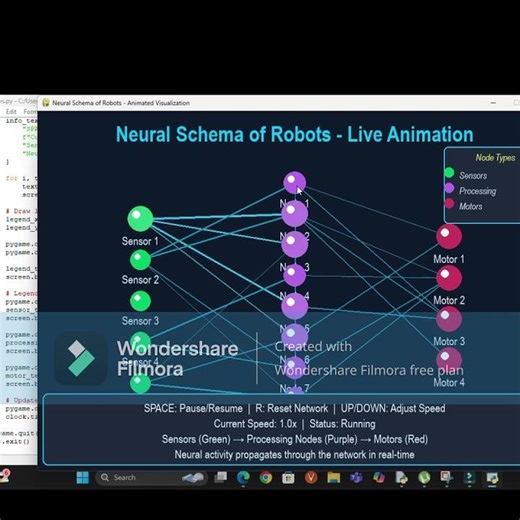
Task: Open the Edit menu in the IDLE window
Action: point(11,112)
